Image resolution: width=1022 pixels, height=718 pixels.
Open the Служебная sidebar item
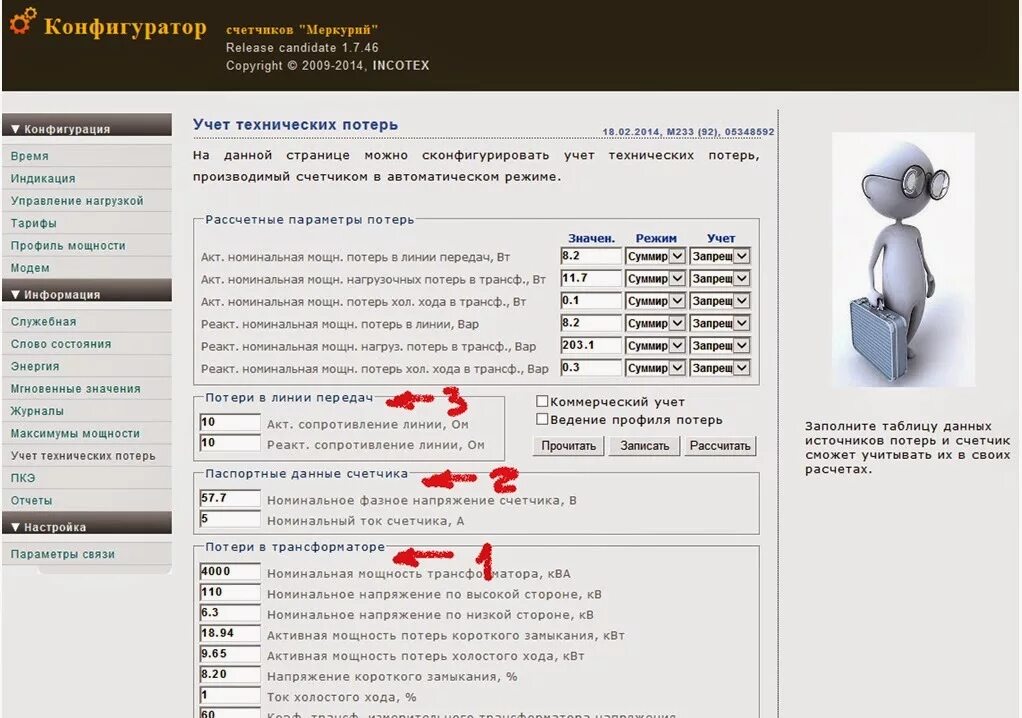coord(87,321)
